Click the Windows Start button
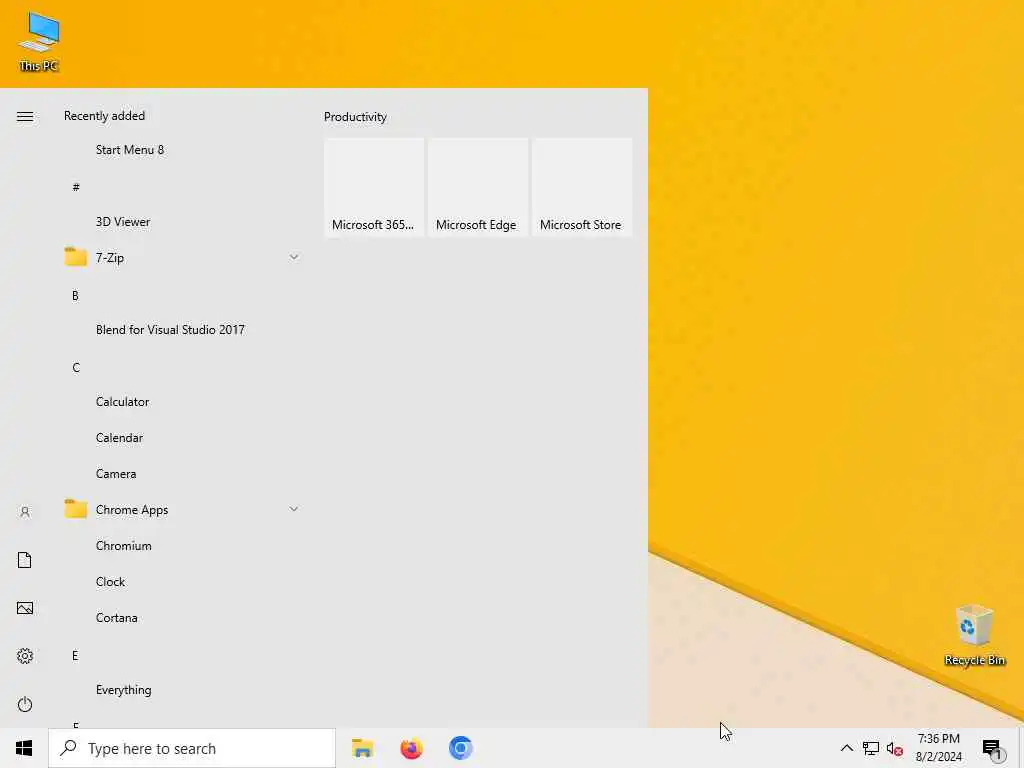This screenshot has height=768, width=1024. 24,748
